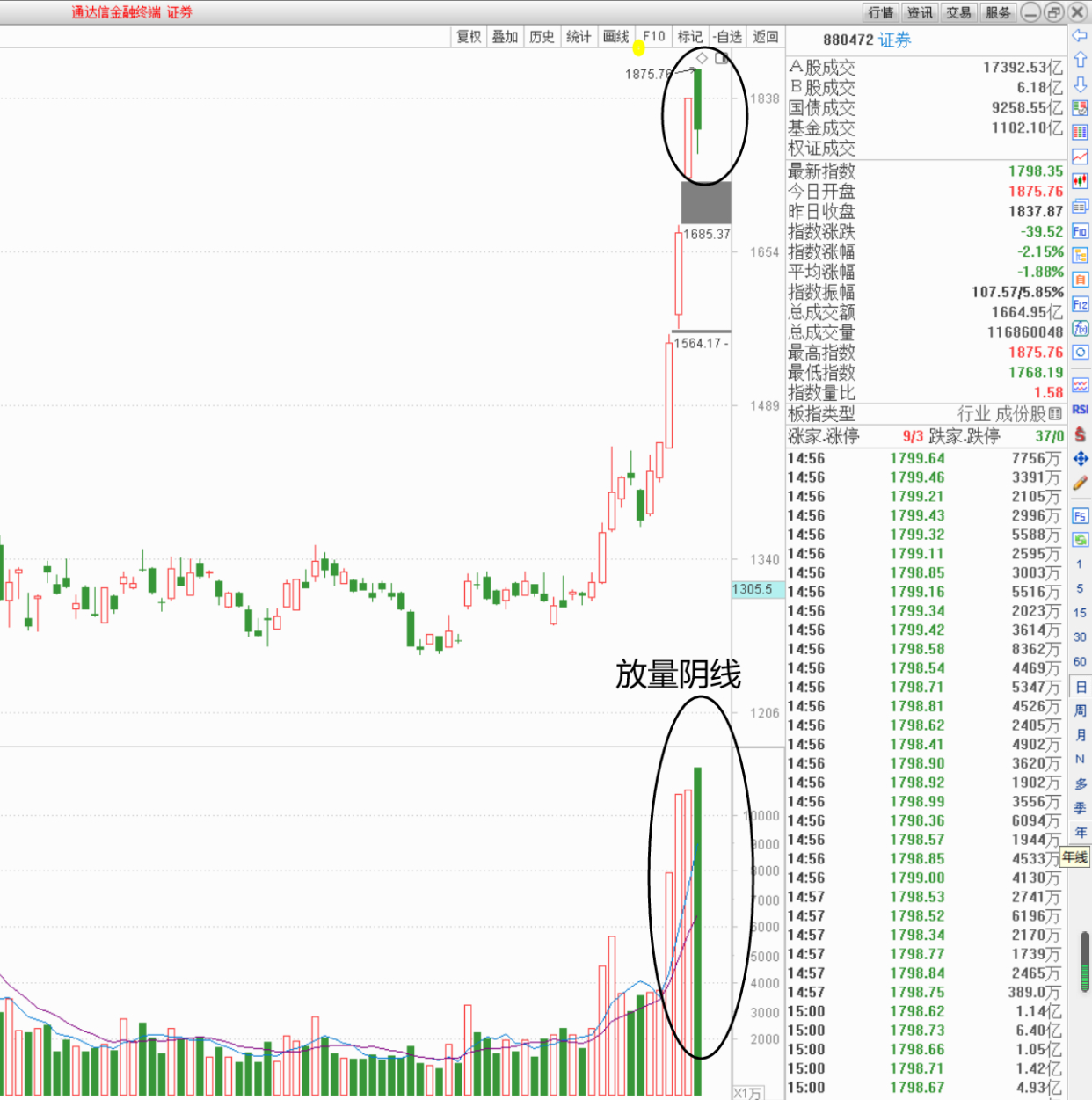Open the F10 company info sidebar icon
Viewport: 1092px width, 1100px height.
click(1080, 230)
